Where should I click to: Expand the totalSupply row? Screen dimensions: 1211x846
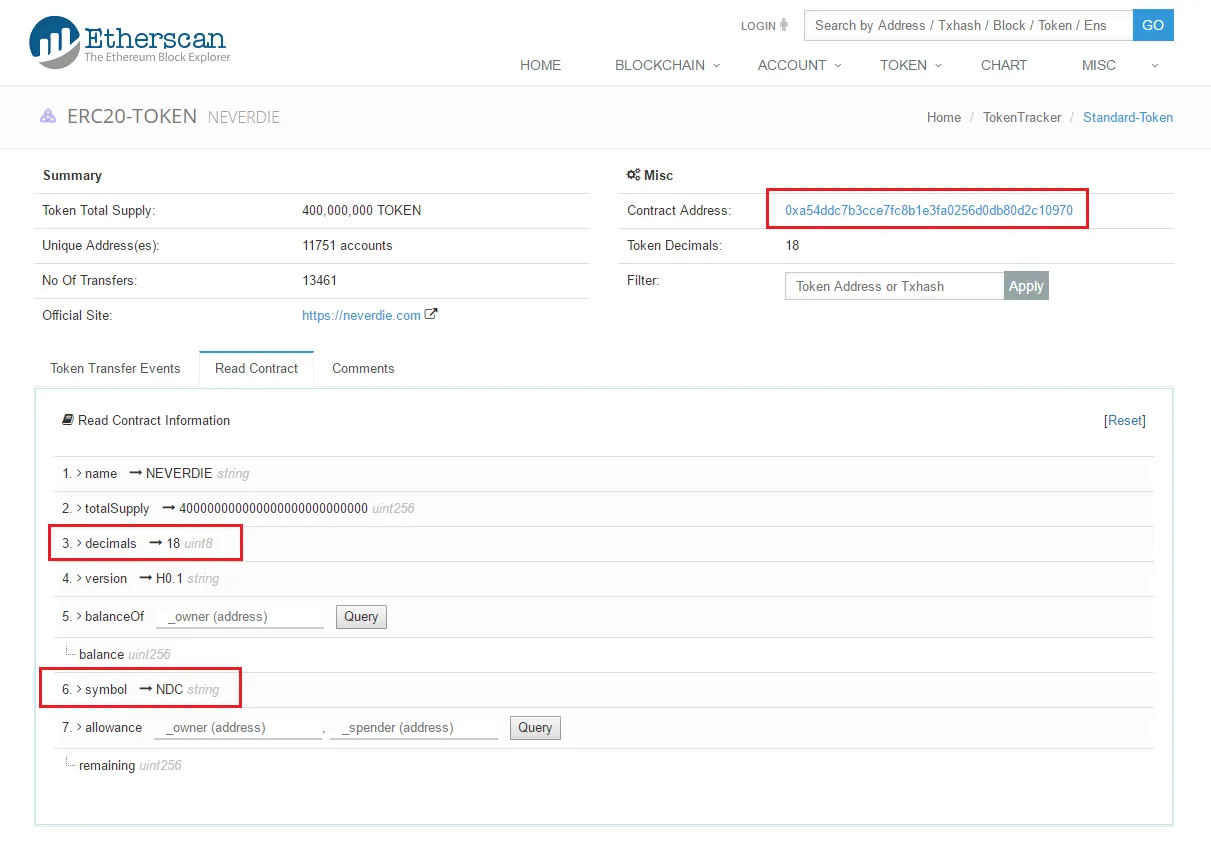coord(80,508)
